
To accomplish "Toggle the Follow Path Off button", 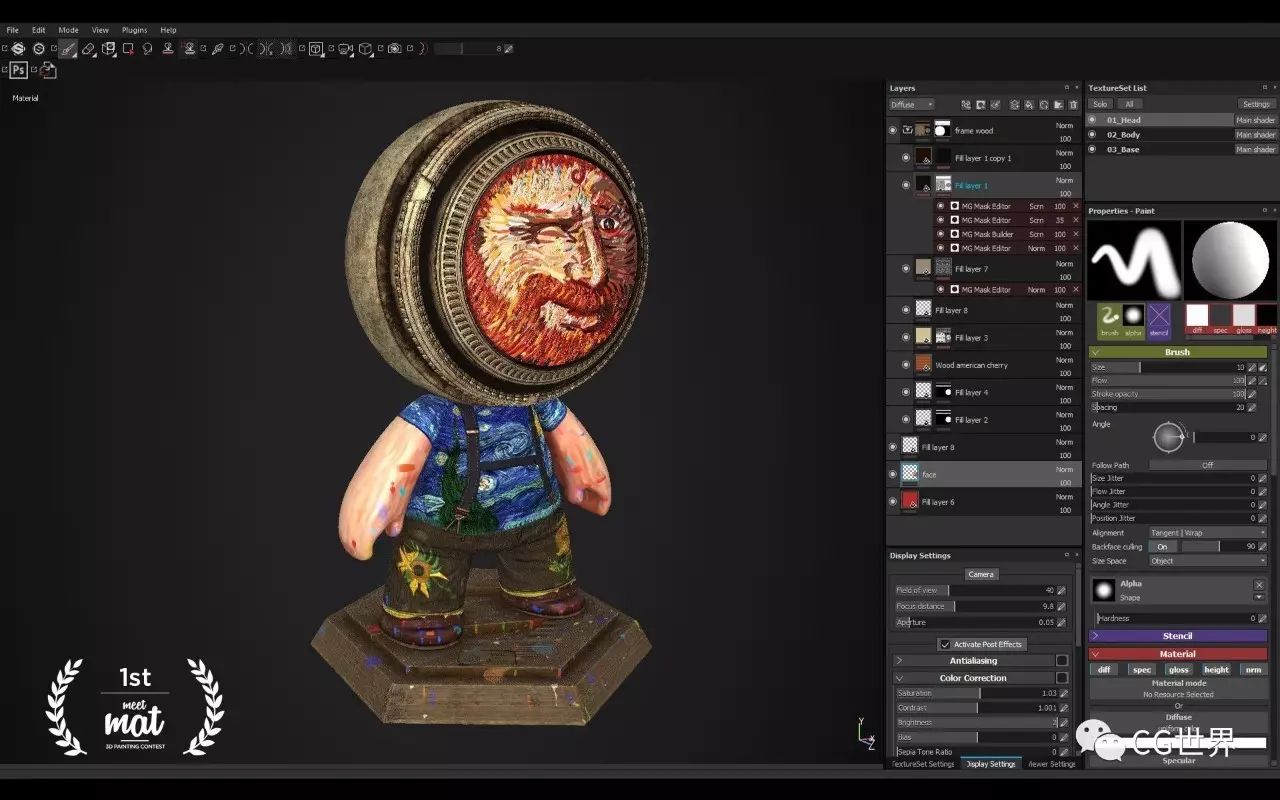I will tap(1207, 465).
